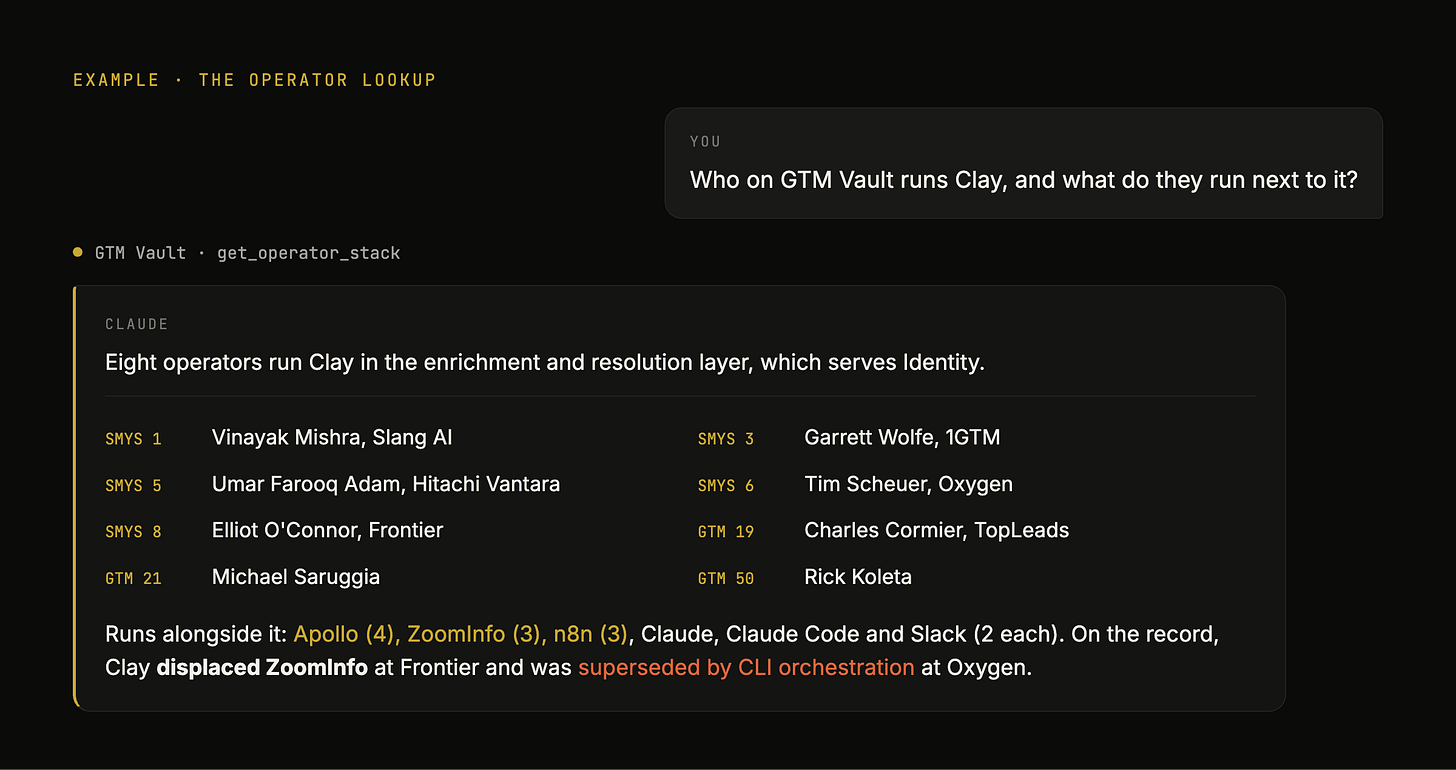Click the highlighted 'Apollo (4), ZoomInfo (3), n8n (3)' text

point(461,634)
